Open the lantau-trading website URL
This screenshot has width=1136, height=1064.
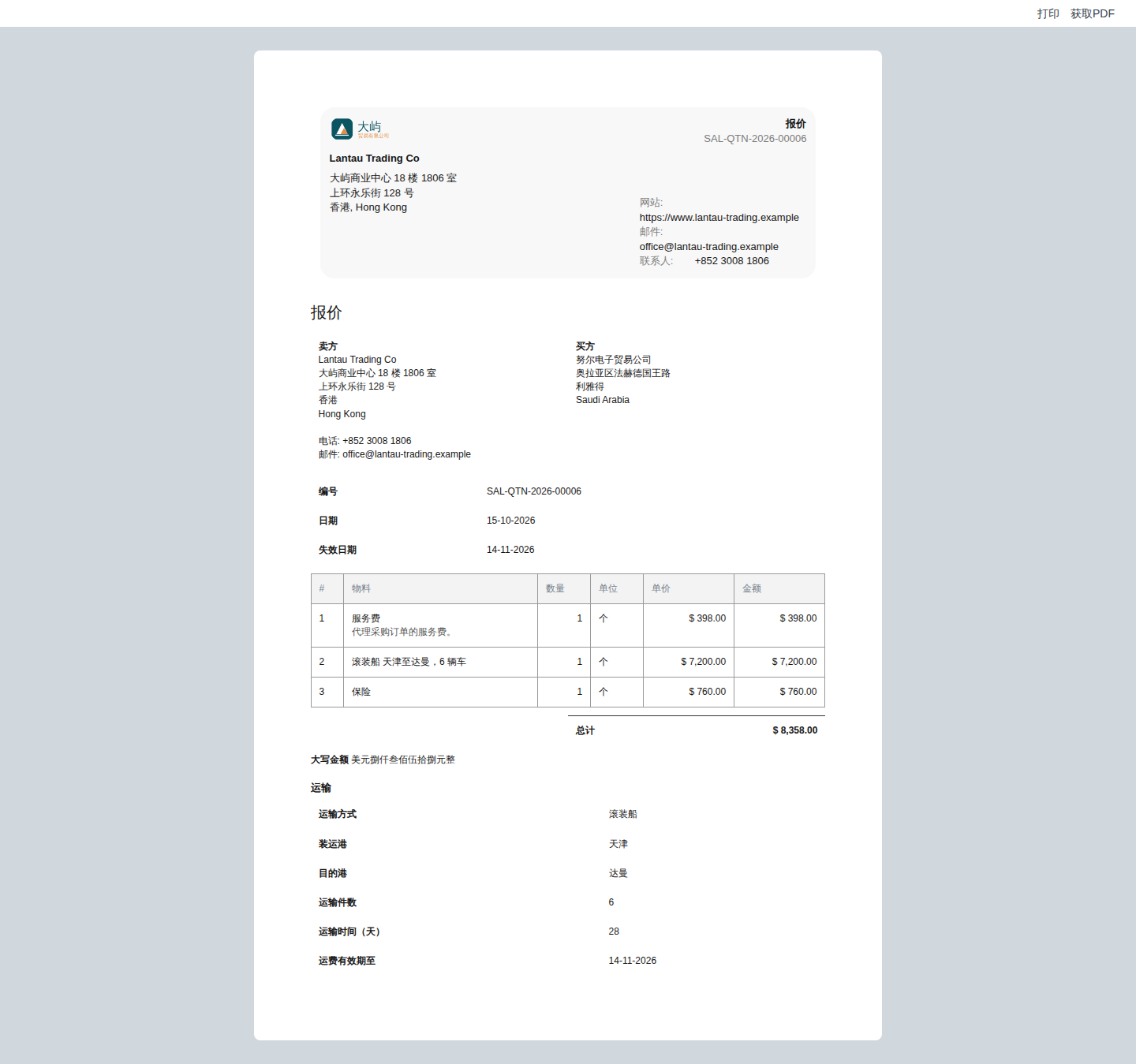tap(719, 218)
